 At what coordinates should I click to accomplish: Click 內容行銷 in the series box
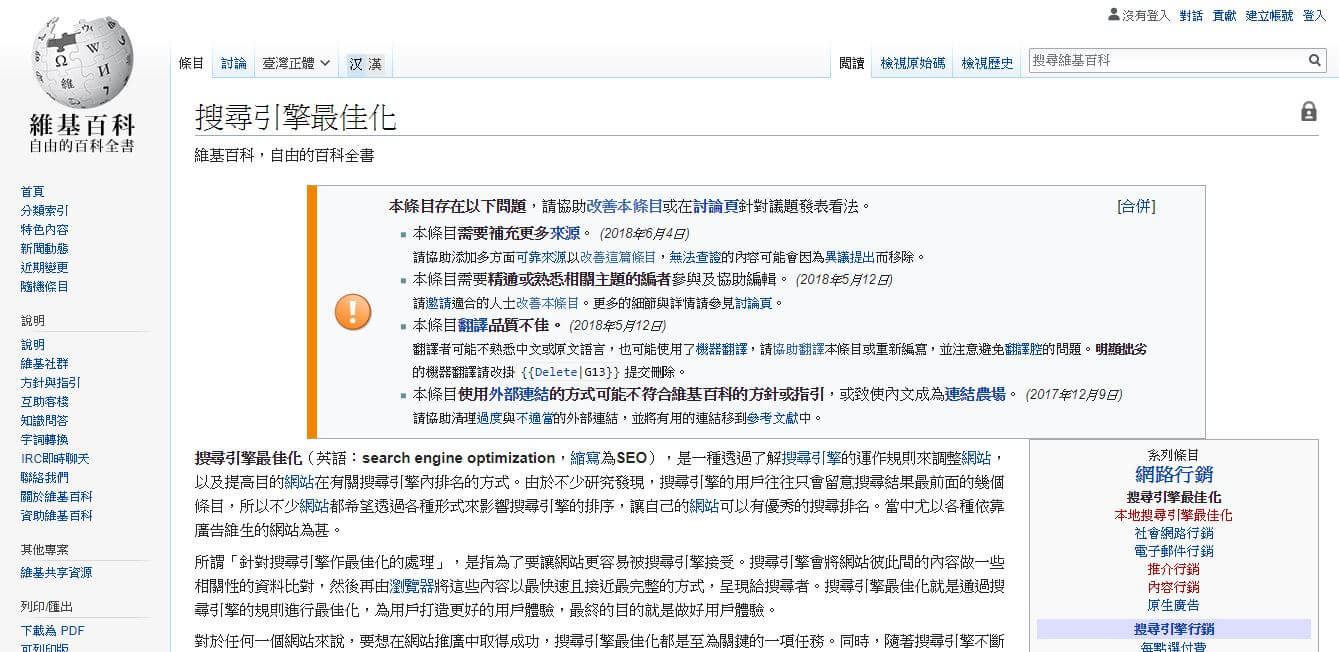(x=1174, y=587)
